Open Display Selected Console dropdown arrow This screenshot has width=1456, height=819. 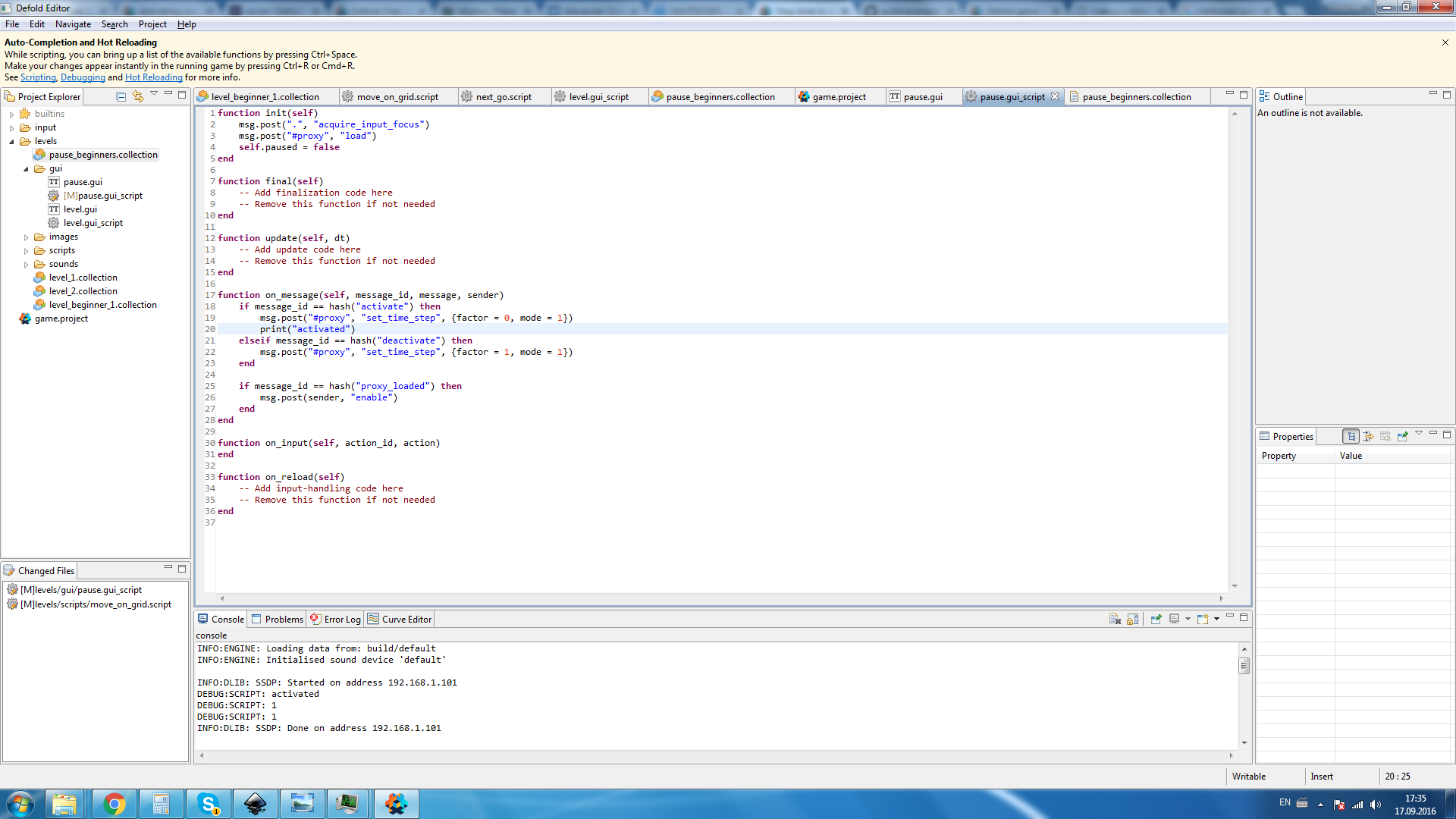(x=1188, y=619)
